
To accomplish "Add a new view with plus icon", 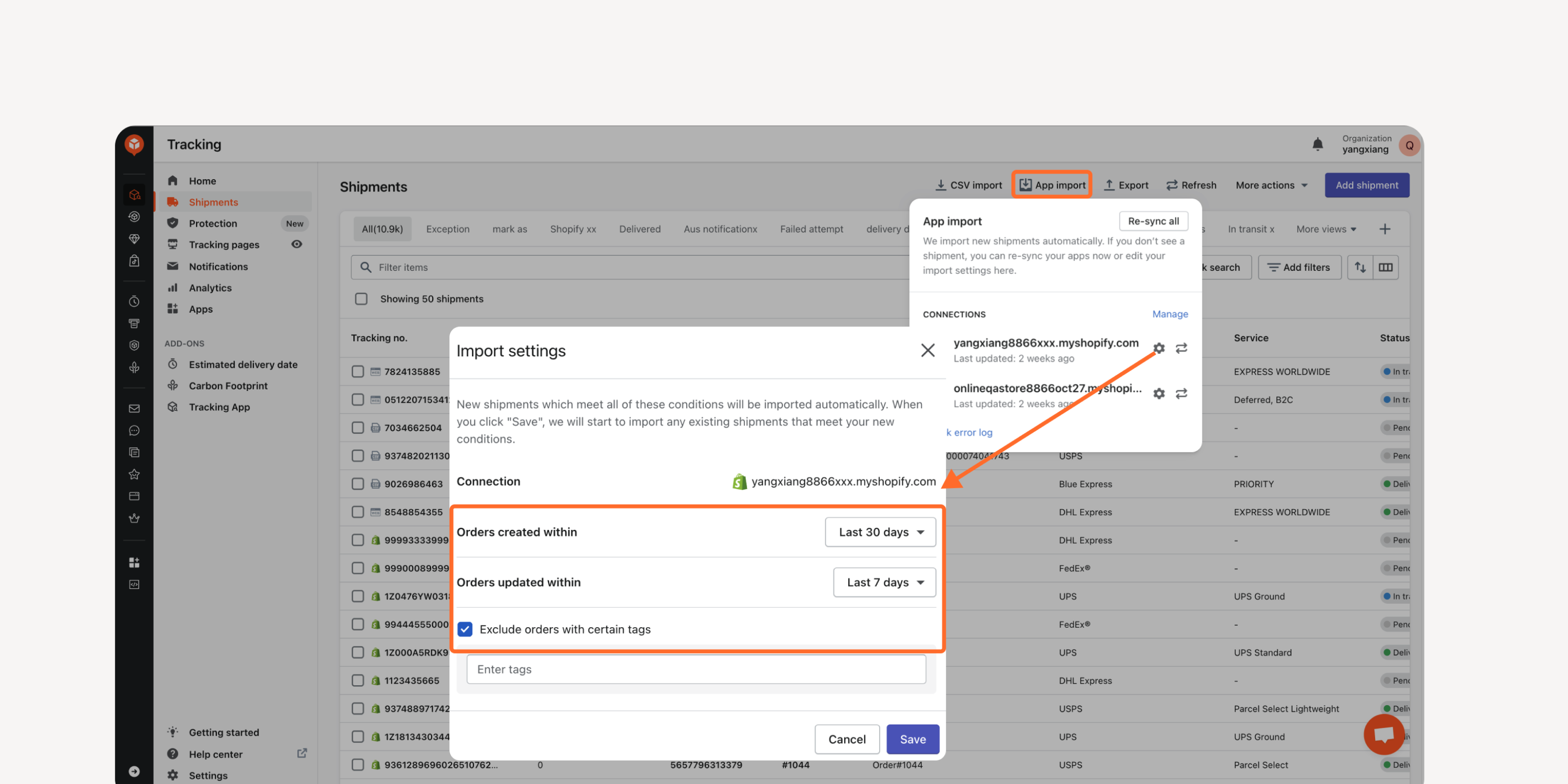I will (1385, 229).
